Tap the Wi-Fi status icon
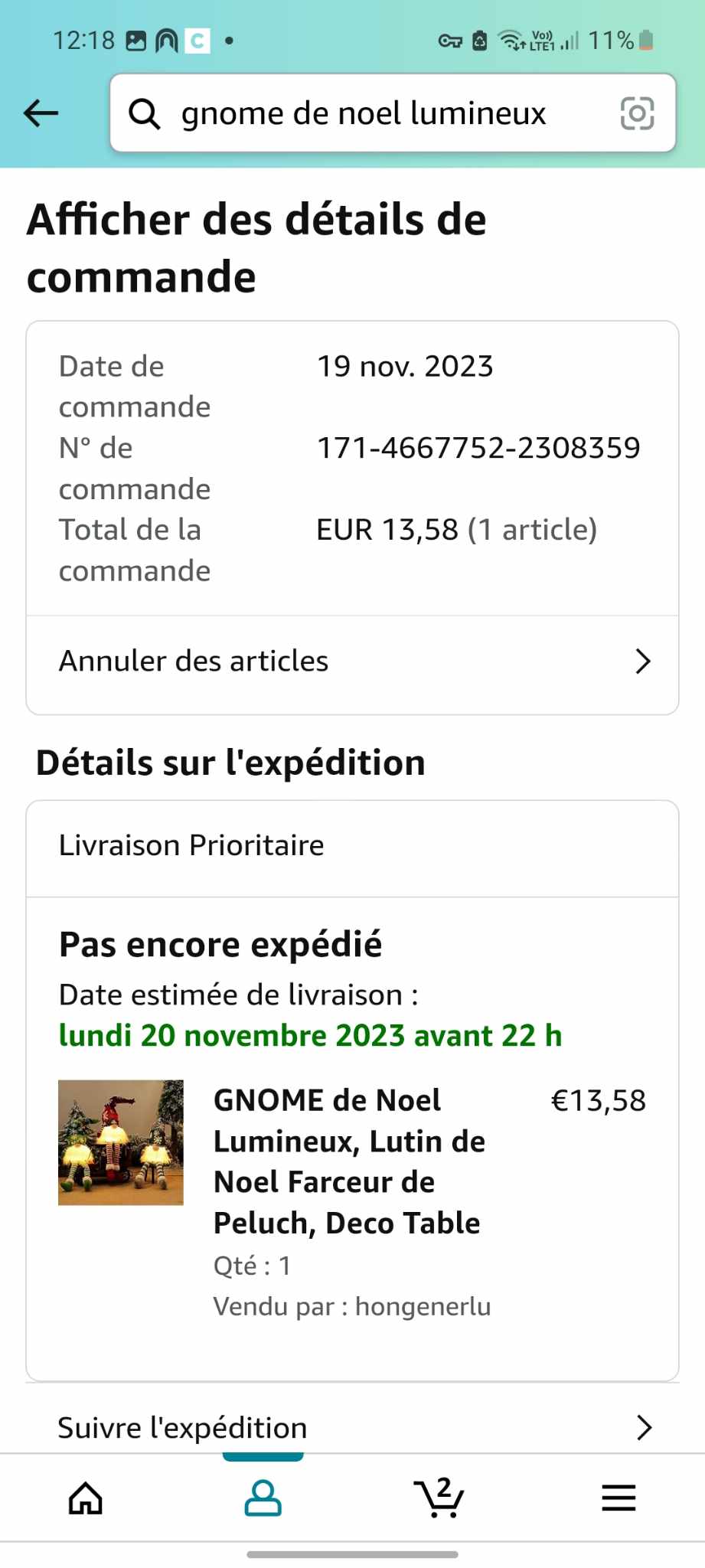This screenshot has height=1568, width=705. (511, 40)
